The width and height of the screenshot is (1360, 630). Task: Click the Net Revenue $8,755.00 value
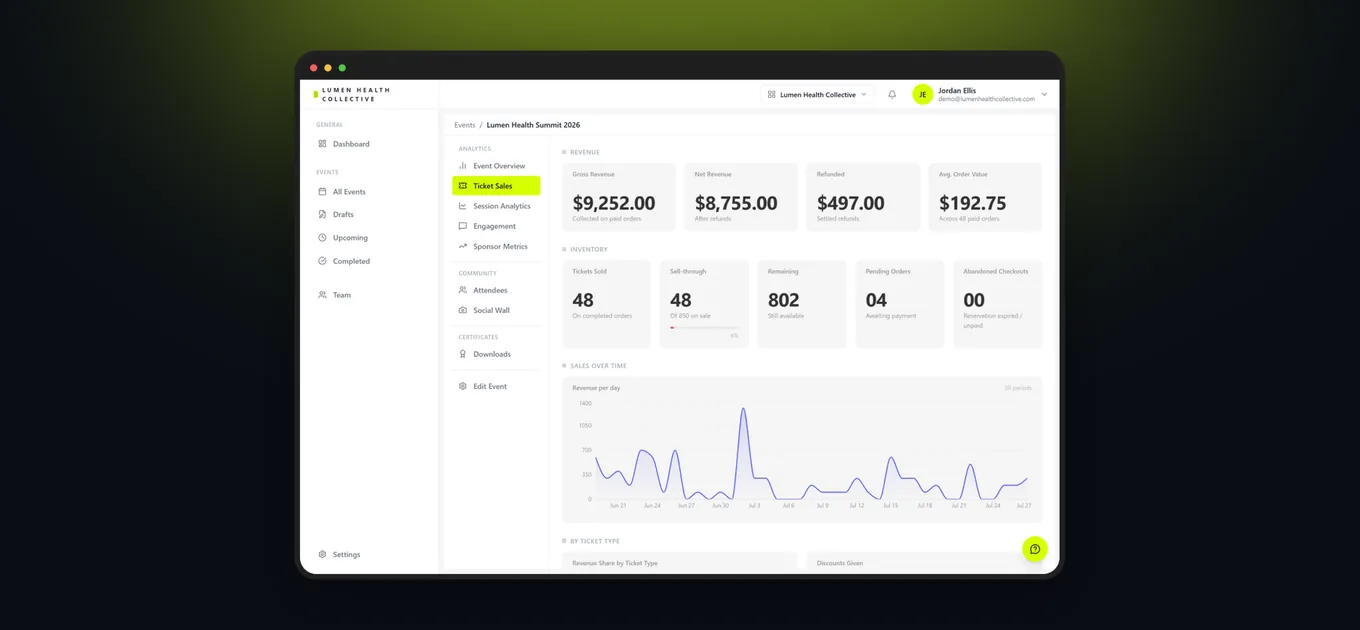(736, 203)
